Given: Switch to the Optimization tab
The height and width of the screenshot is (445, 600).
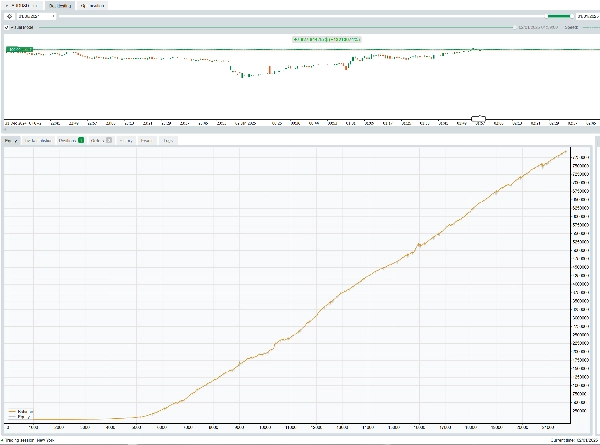Looking at the screenshot, I should tap(93, 5).
